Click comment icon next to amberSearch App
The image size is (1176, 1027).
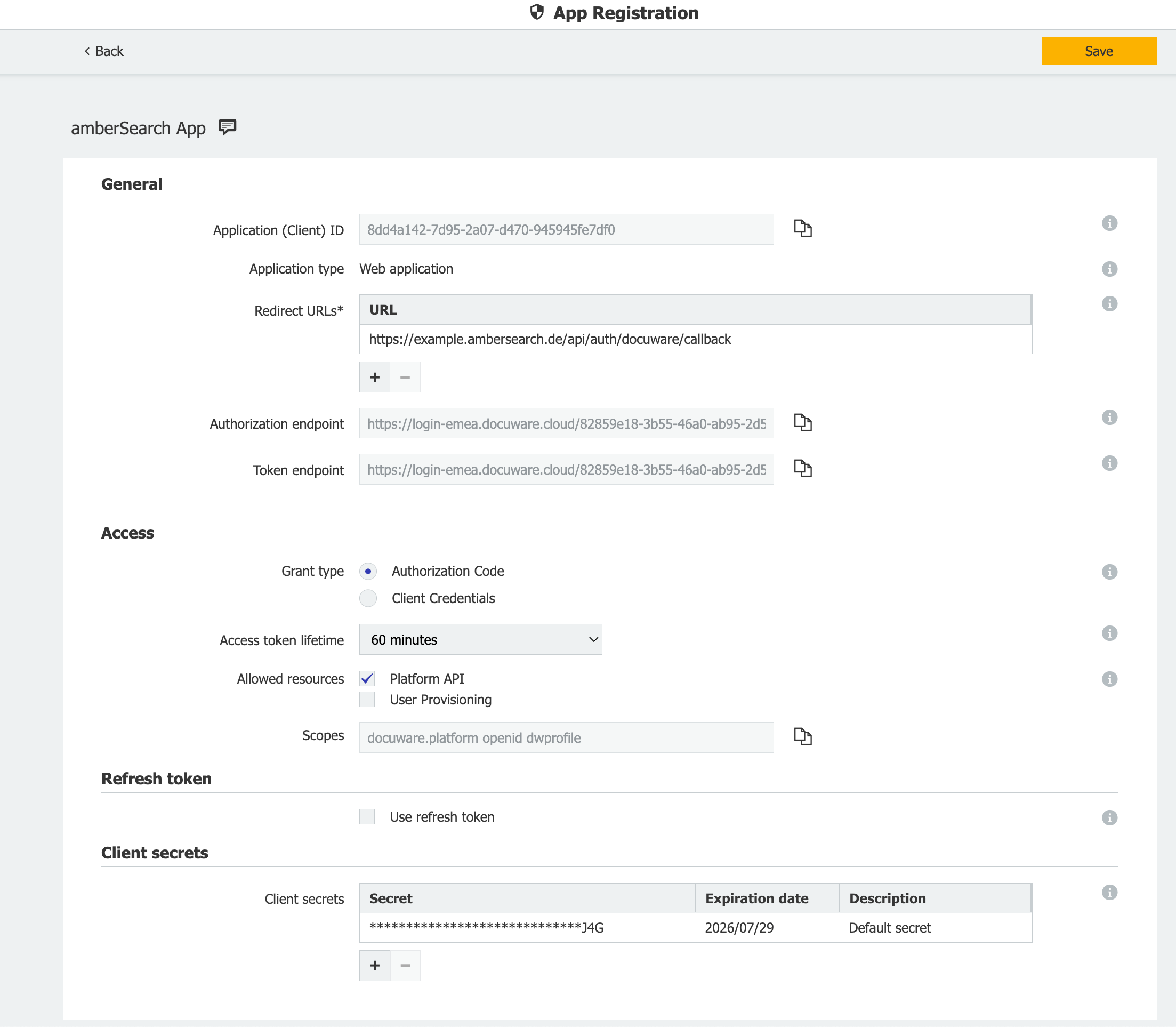coord(228,127)
